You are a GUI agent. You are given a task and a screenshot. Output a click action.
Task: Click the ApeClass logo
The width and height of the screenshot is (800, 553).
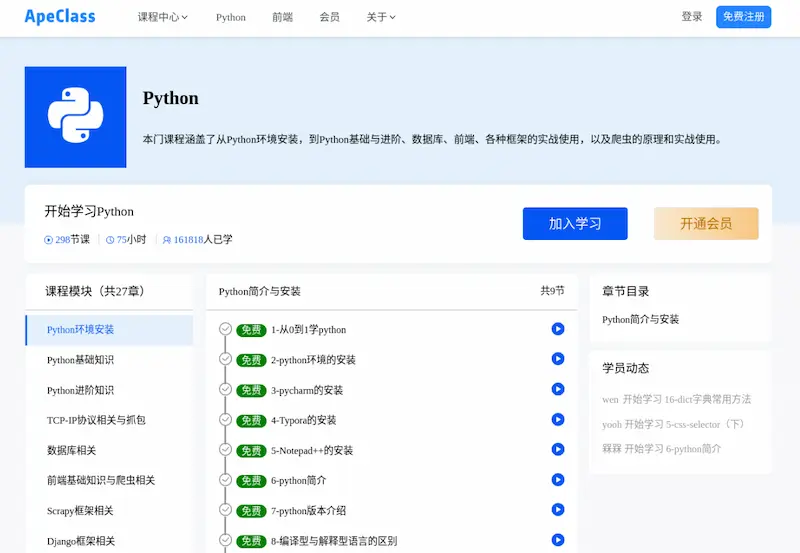60,17
